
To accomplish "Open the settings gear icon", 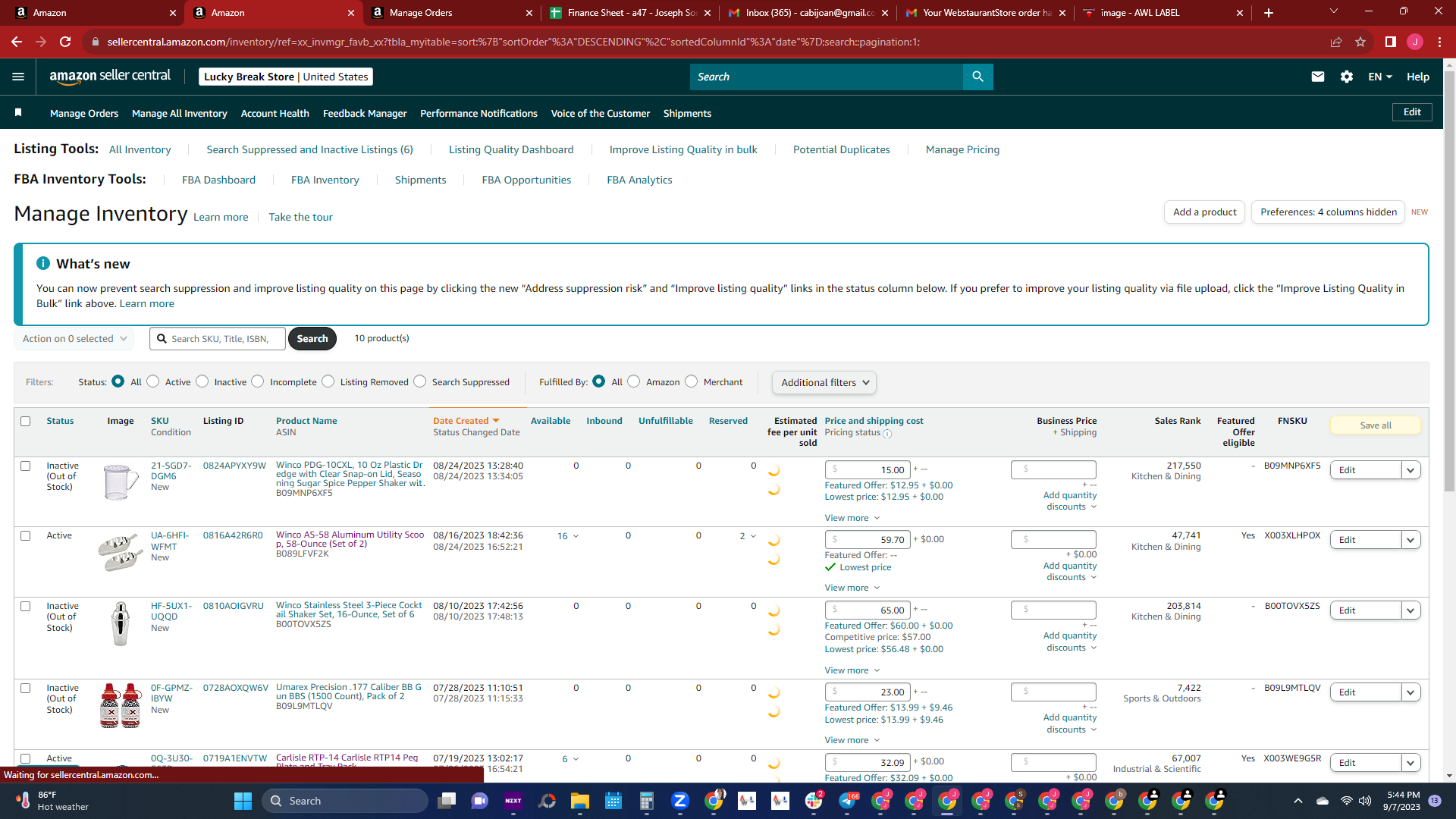I will pos(1347,77).
